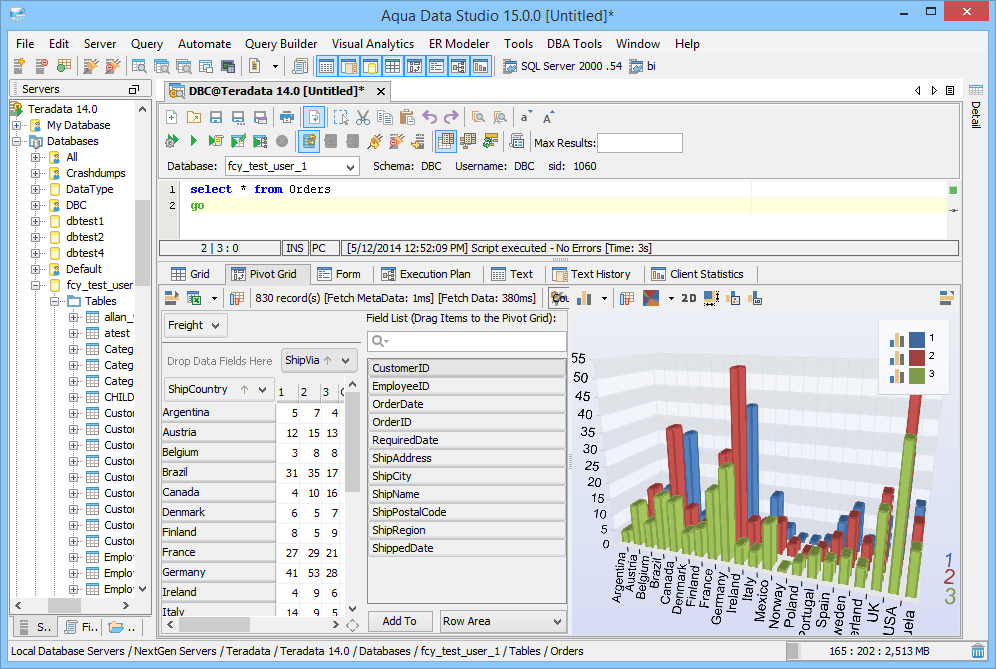Screen dimensions: 996x669
Task: Click the green legend swatch for series 3
Action: tap(917, 375)
